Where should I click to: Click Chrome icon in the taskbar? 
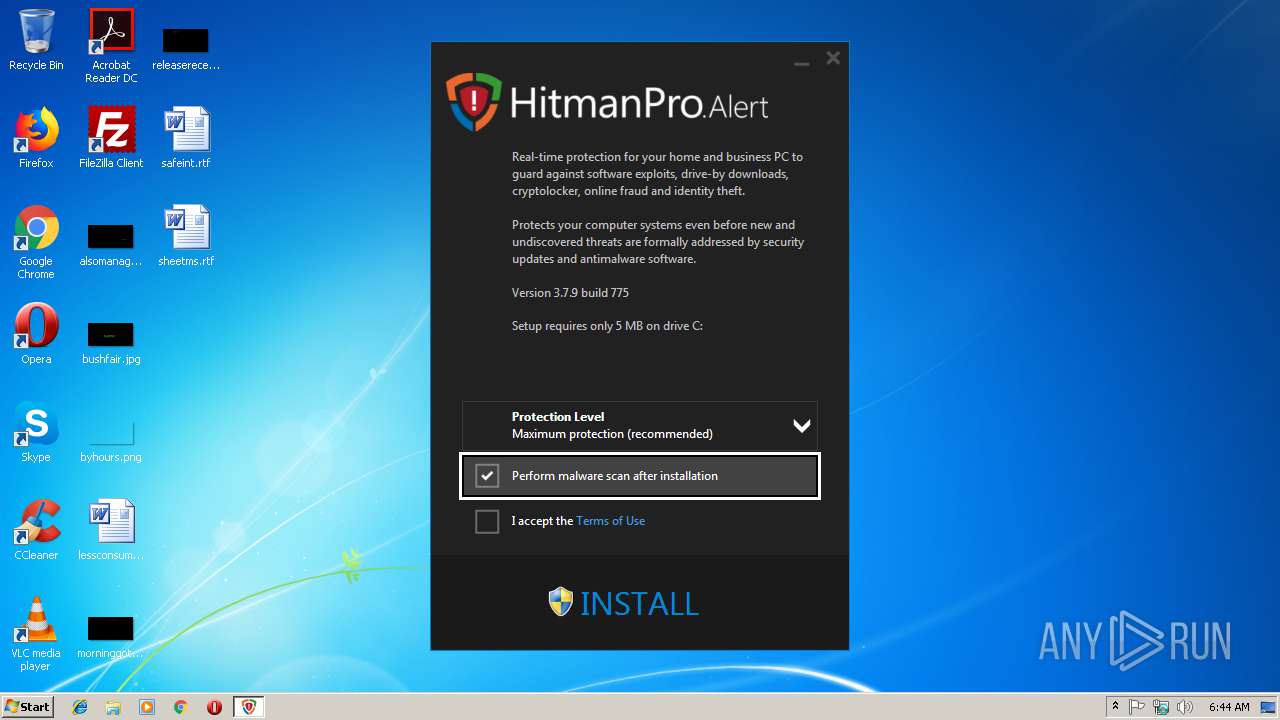pyautogui.click(x=181, y=707)
